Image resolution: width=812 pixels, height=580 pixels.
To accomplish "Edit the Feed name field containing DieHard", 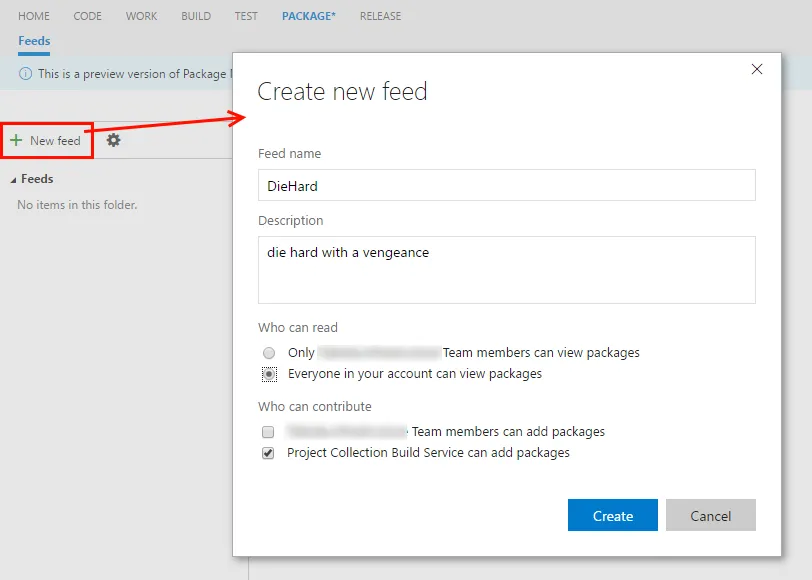I will tap(505, 185).
